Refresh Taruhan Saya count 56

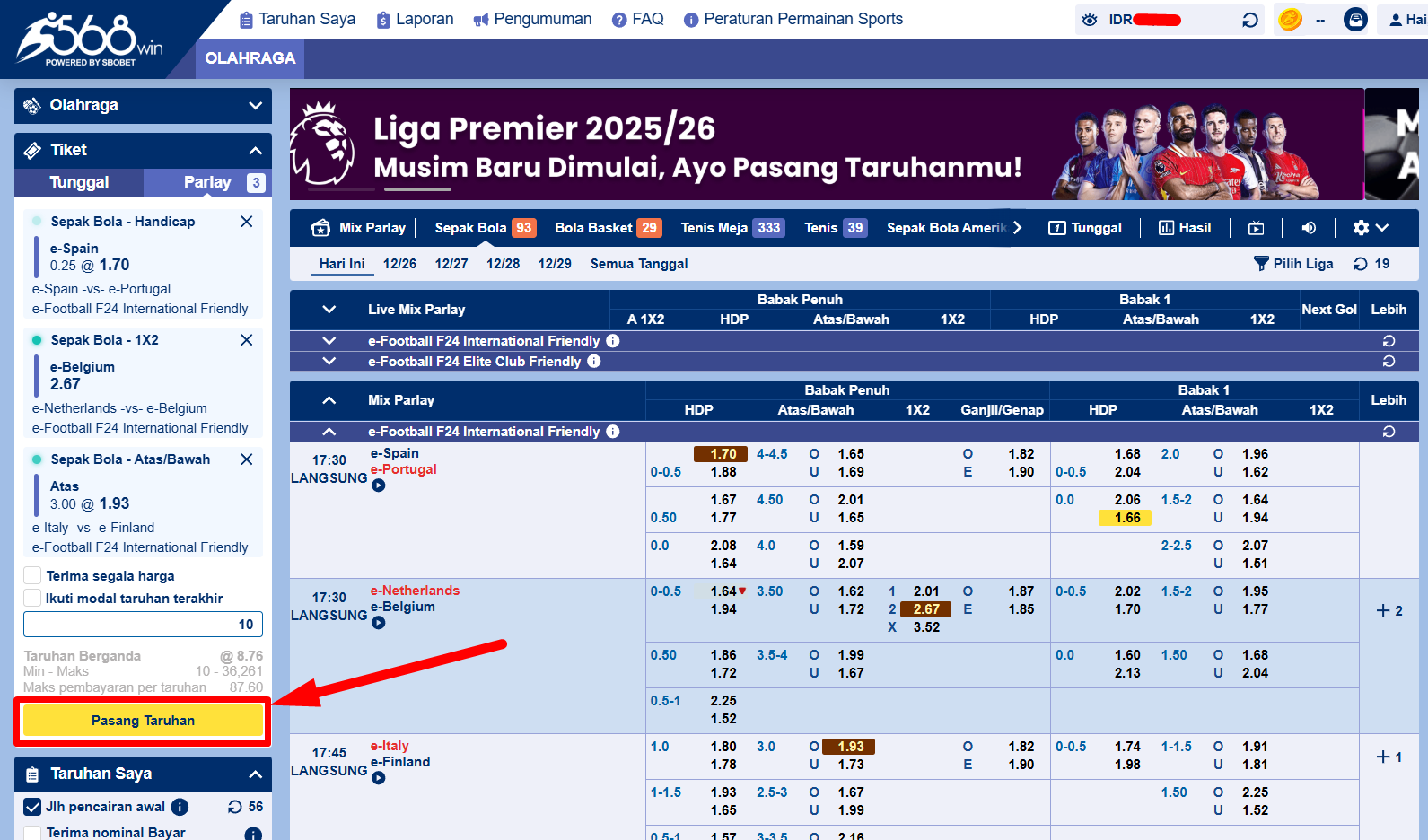(x=235, y=807)
